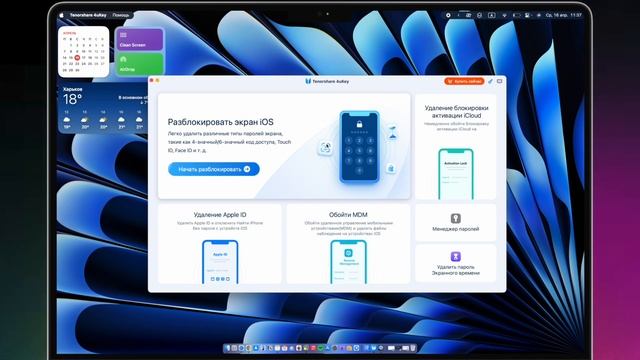Open the 'Обойти MDM' feature
640x360 pixels.
(x=348, y=244)
